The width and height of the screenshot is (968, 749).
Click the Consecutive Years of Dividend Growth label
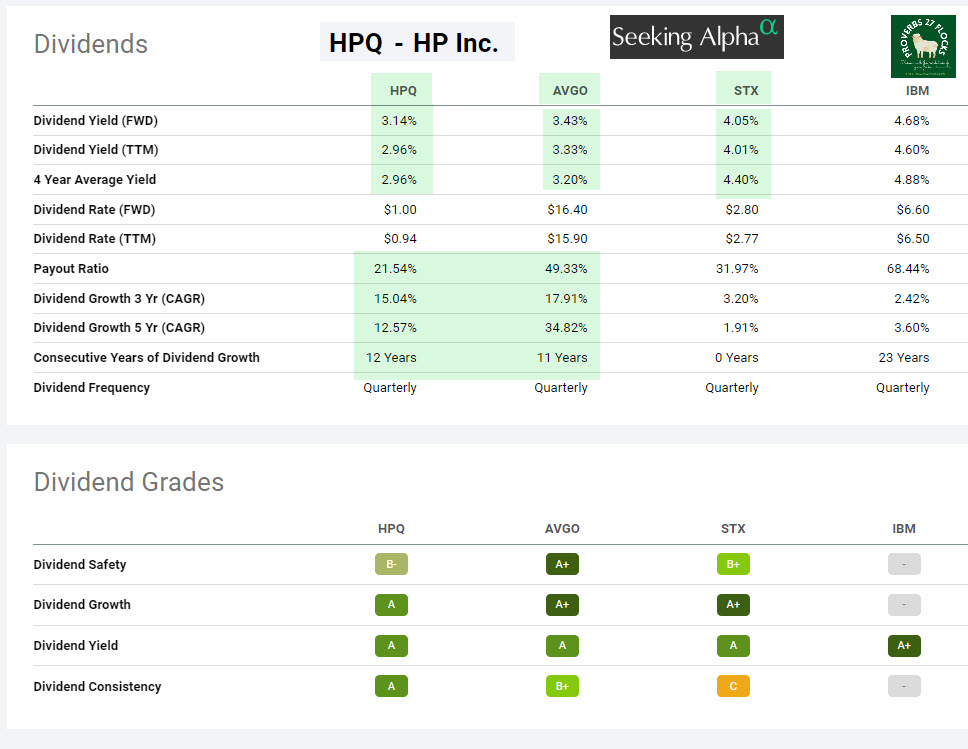pos(146,357)
